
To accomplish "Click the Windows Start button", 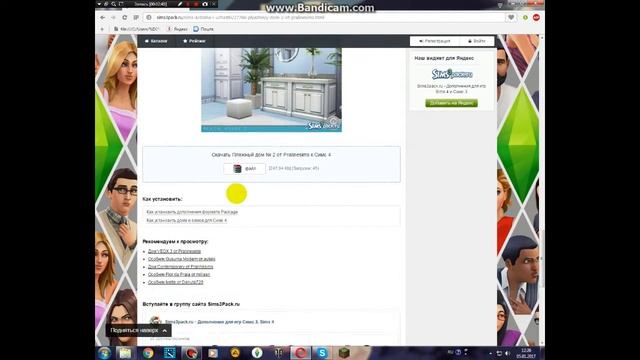I will pyautogui.click(x=104, y=353).
